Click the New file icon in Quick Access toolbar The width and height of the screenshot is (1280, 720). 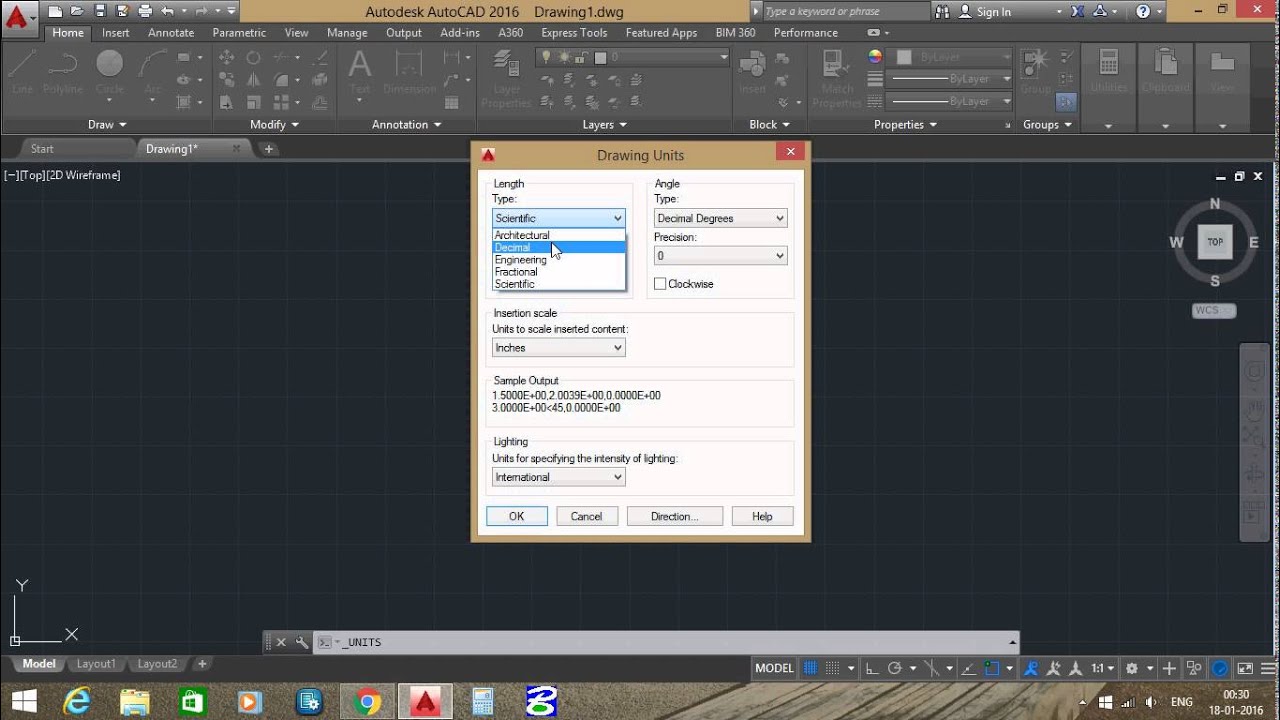pos(55,11)
